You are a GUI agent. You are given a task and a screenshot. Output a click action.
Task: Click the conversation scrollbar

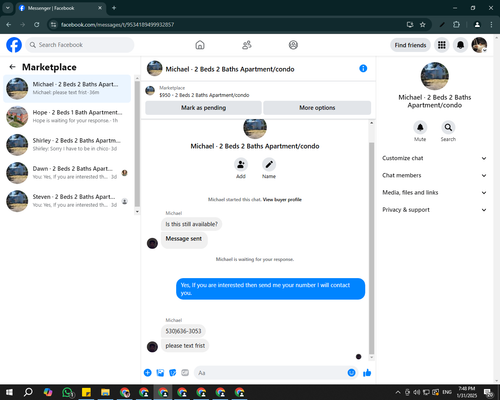372,248
